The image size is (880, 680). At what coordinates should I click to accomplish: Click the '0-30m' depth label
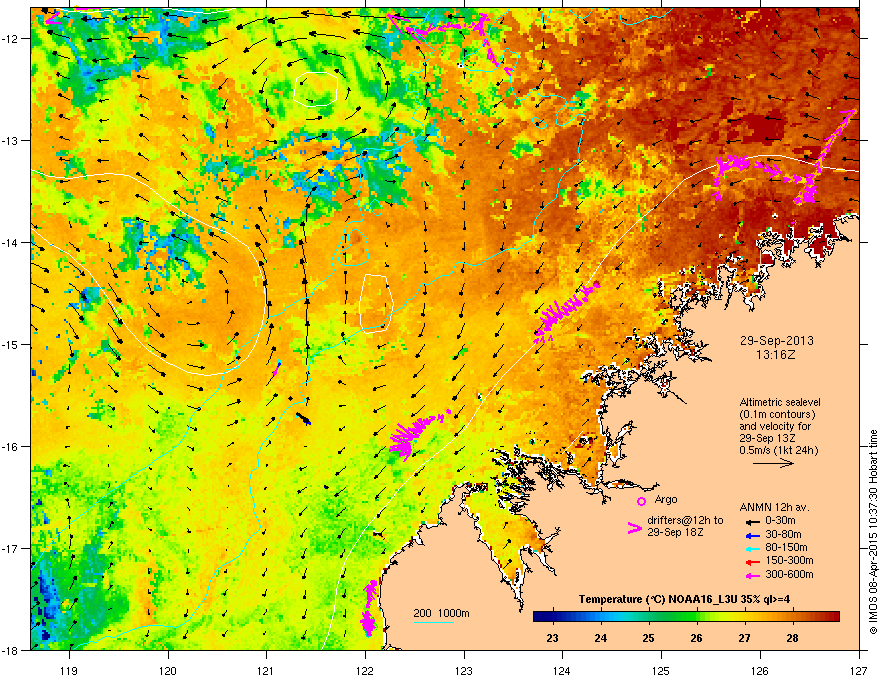tap(780, 521)
